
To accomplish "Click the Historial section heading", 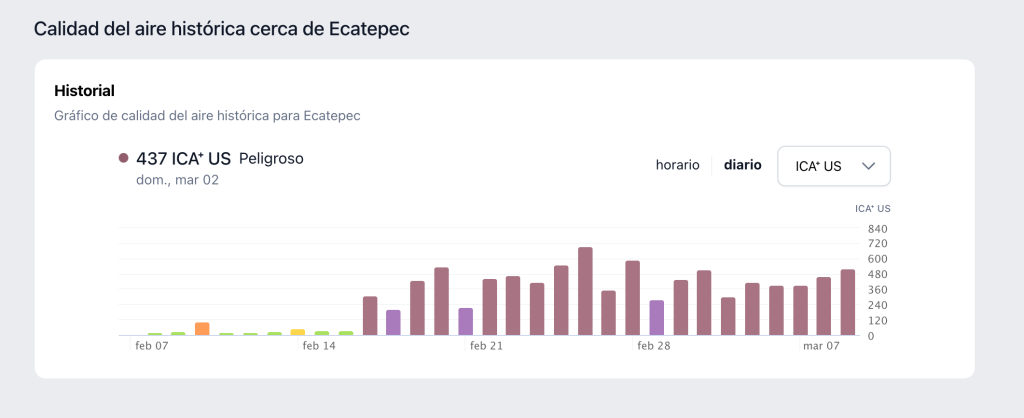I will tap(84, 90).
